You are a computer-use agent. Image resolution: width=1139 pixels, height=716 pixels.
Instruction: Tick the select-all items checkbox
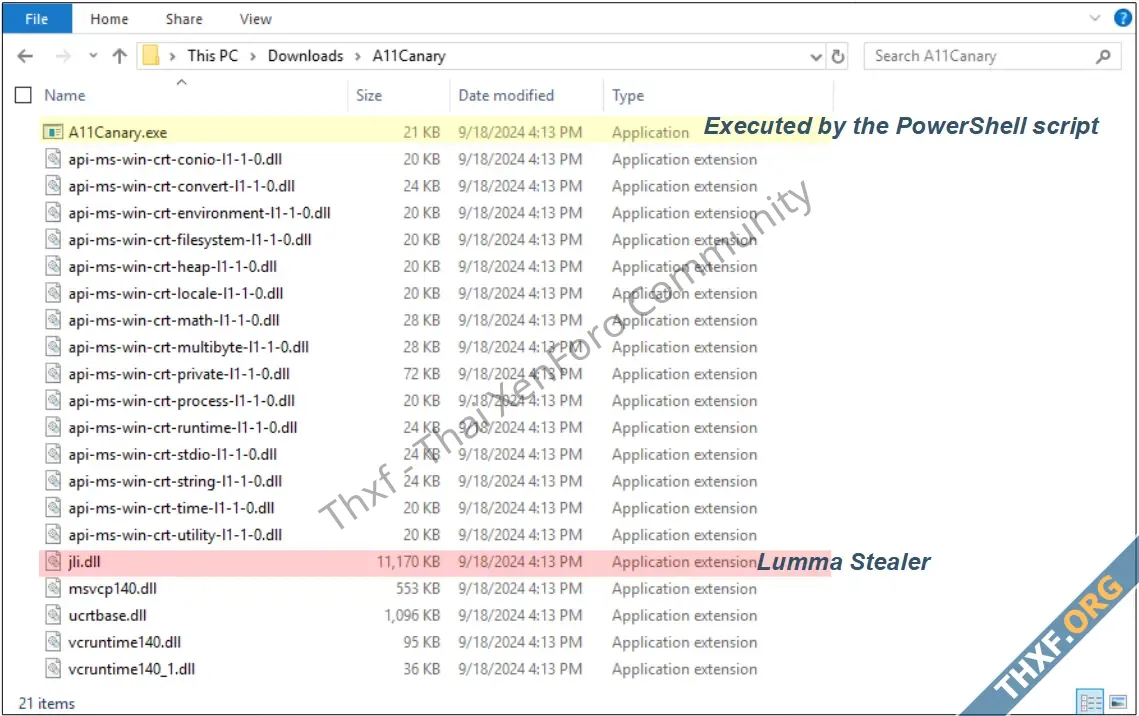tap(23, 95)
